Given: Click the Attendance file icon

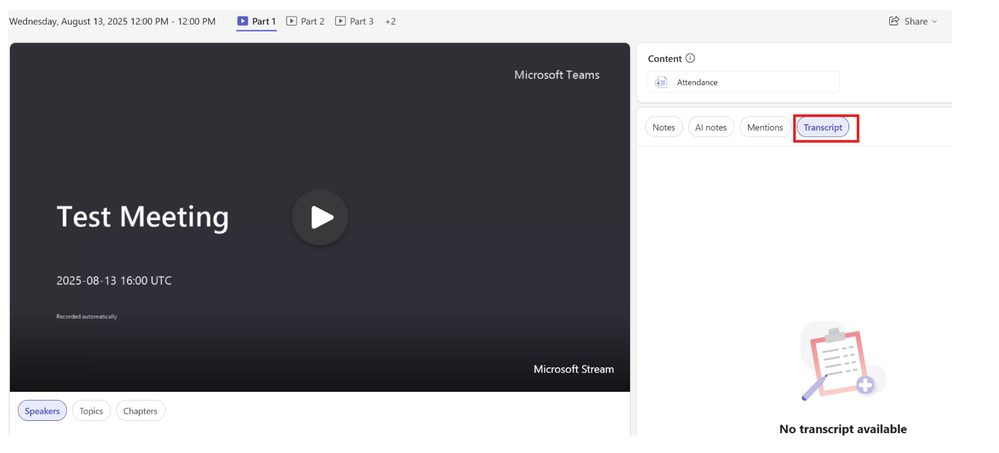Looking at the screenshot, I should [x=661, y=82].
